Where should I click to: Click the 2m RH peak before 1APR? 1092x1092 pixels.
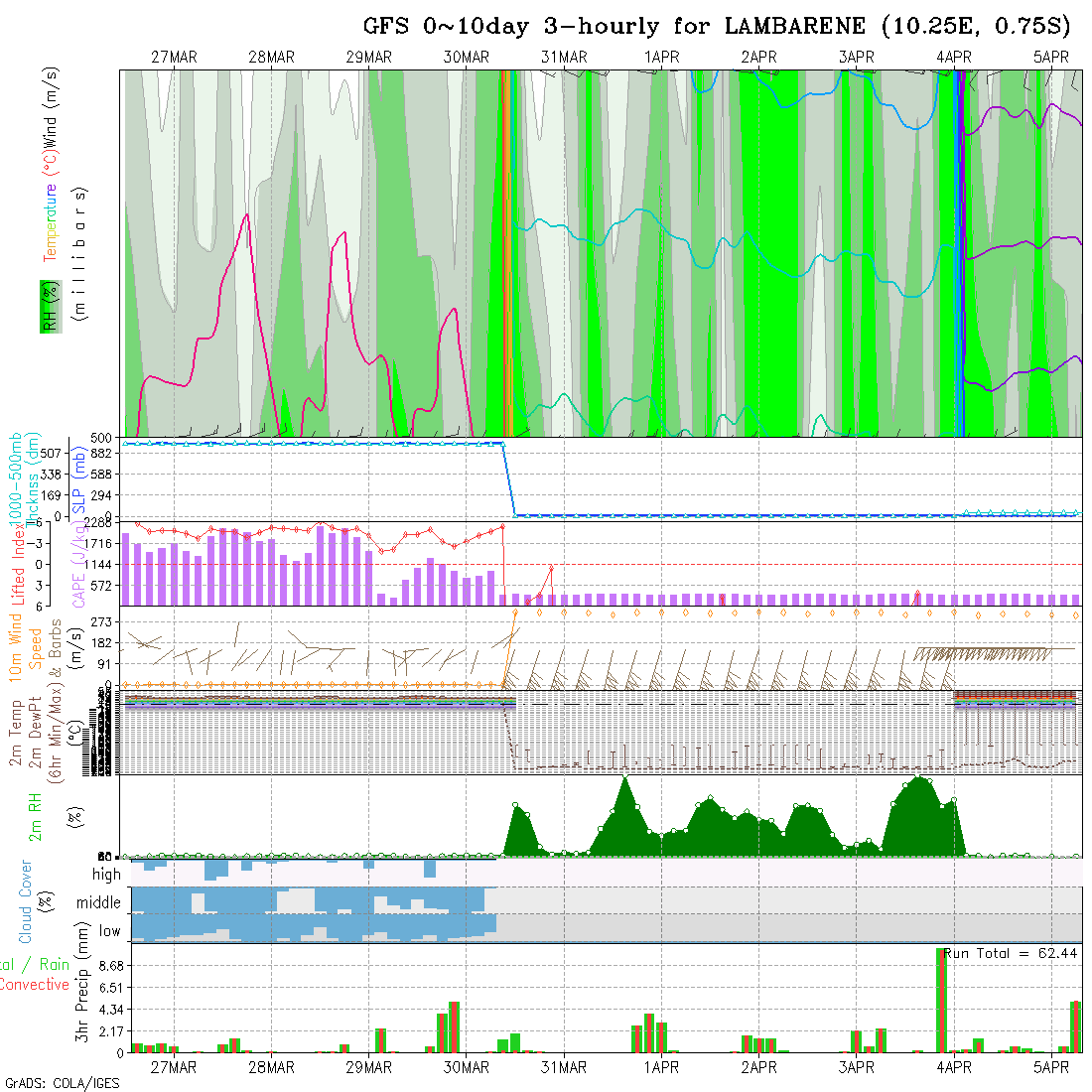[x=624, y=780]
